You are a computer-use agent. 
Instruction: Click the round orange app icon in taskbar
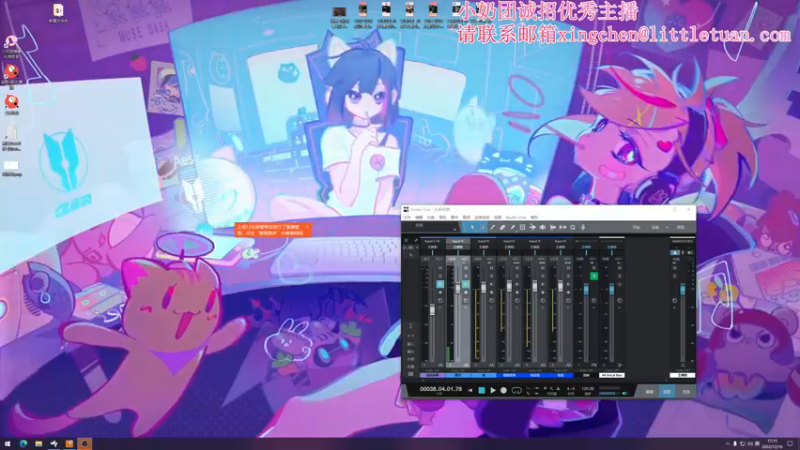pos(85,444)
